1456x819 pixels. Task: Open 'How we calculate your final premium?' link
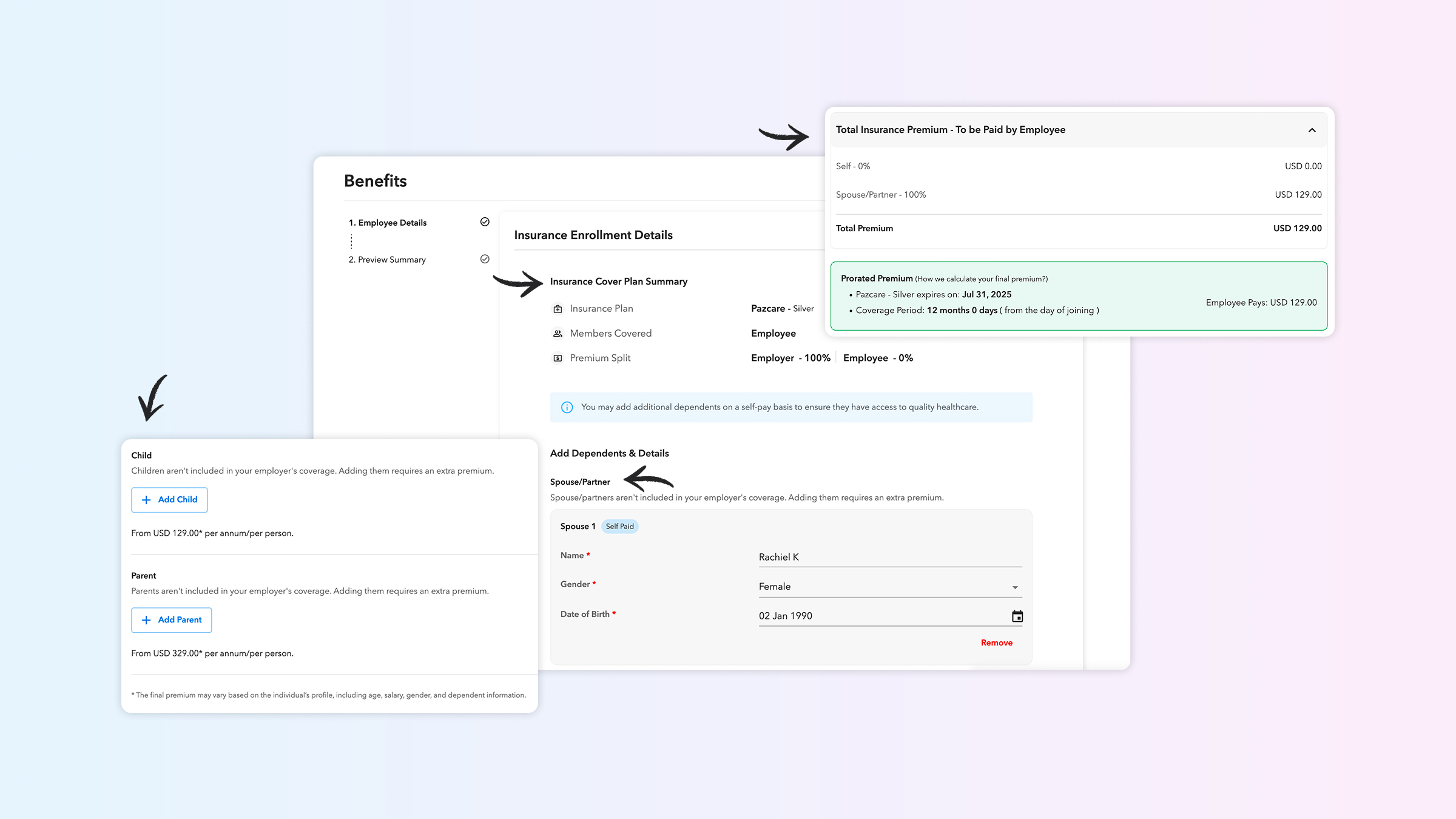981,279
